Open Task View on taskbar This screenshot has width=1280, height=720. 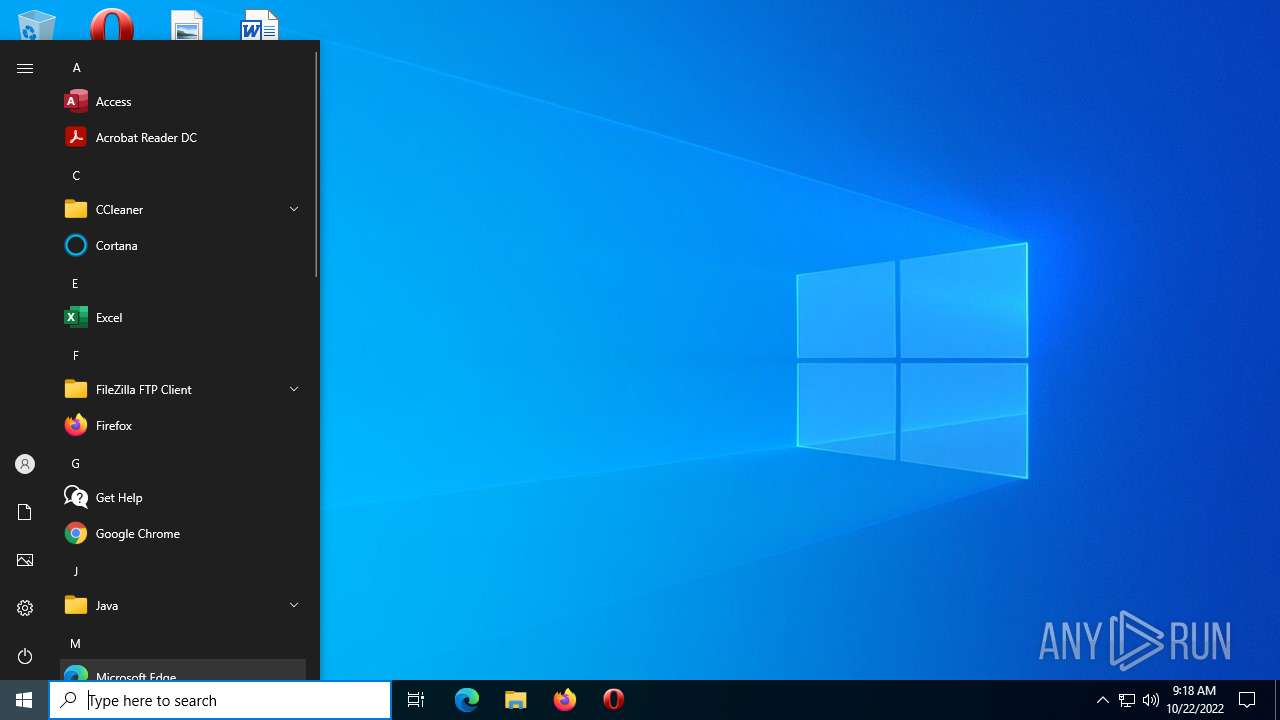point(416,700)
